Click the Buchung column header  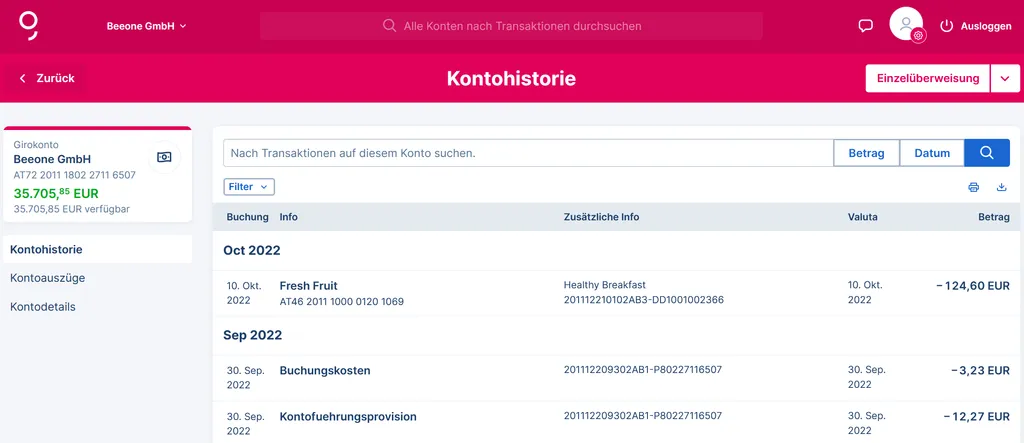pyautogui.click(x=248, y=217)
